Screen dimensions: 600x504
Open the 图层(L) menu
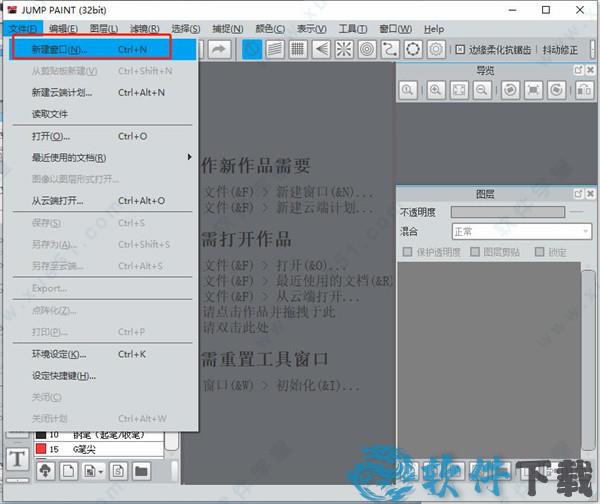[104, 29]
